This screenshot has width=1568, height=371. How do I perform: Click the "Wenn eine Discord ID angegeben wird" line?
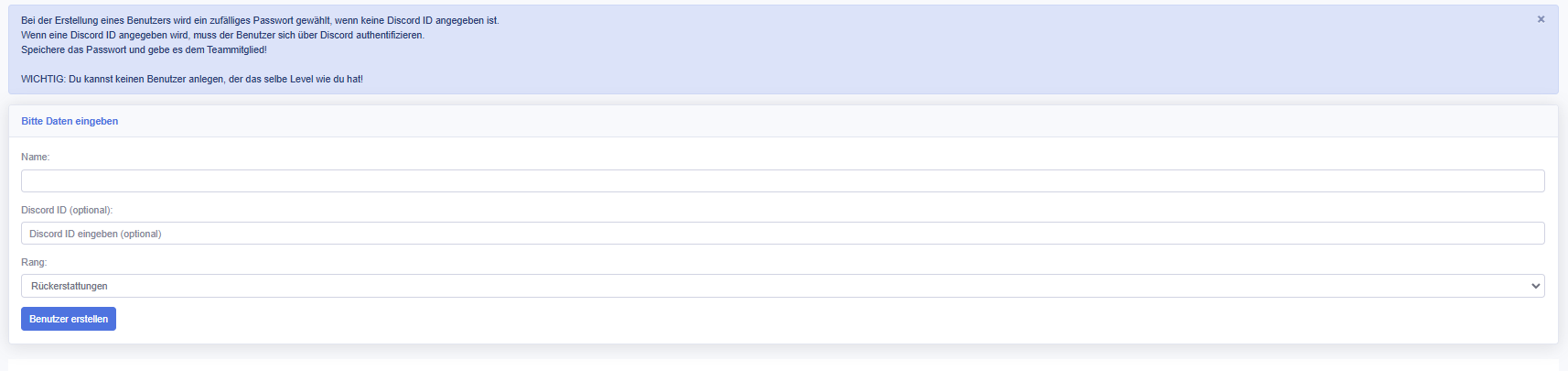tap(222, 35)
